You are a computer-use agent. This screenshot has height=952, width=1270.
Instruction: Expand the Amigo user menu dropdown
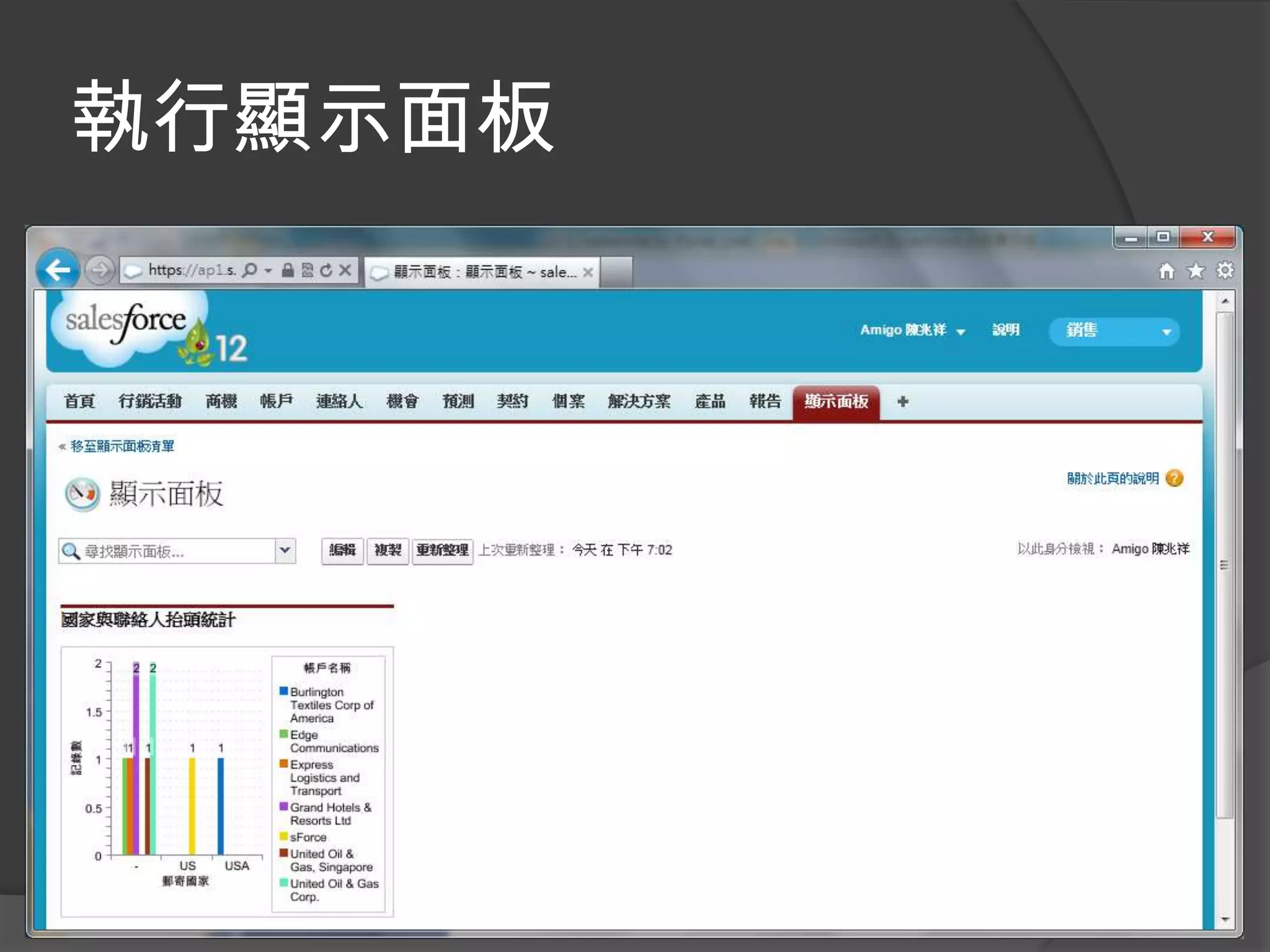click(x=961, y=332)
